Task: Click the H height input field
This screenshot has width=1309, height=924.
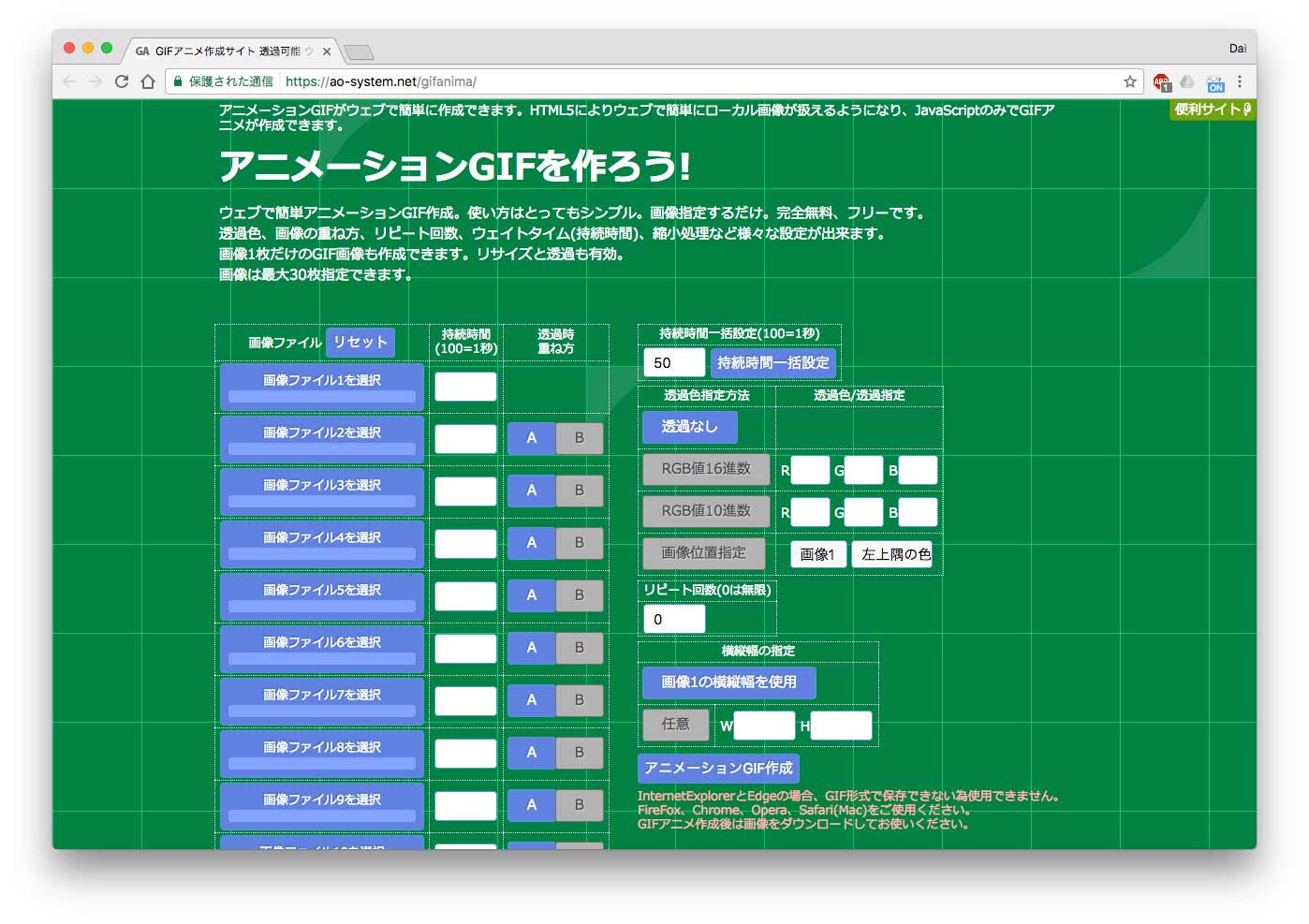Action: point(841,726)
